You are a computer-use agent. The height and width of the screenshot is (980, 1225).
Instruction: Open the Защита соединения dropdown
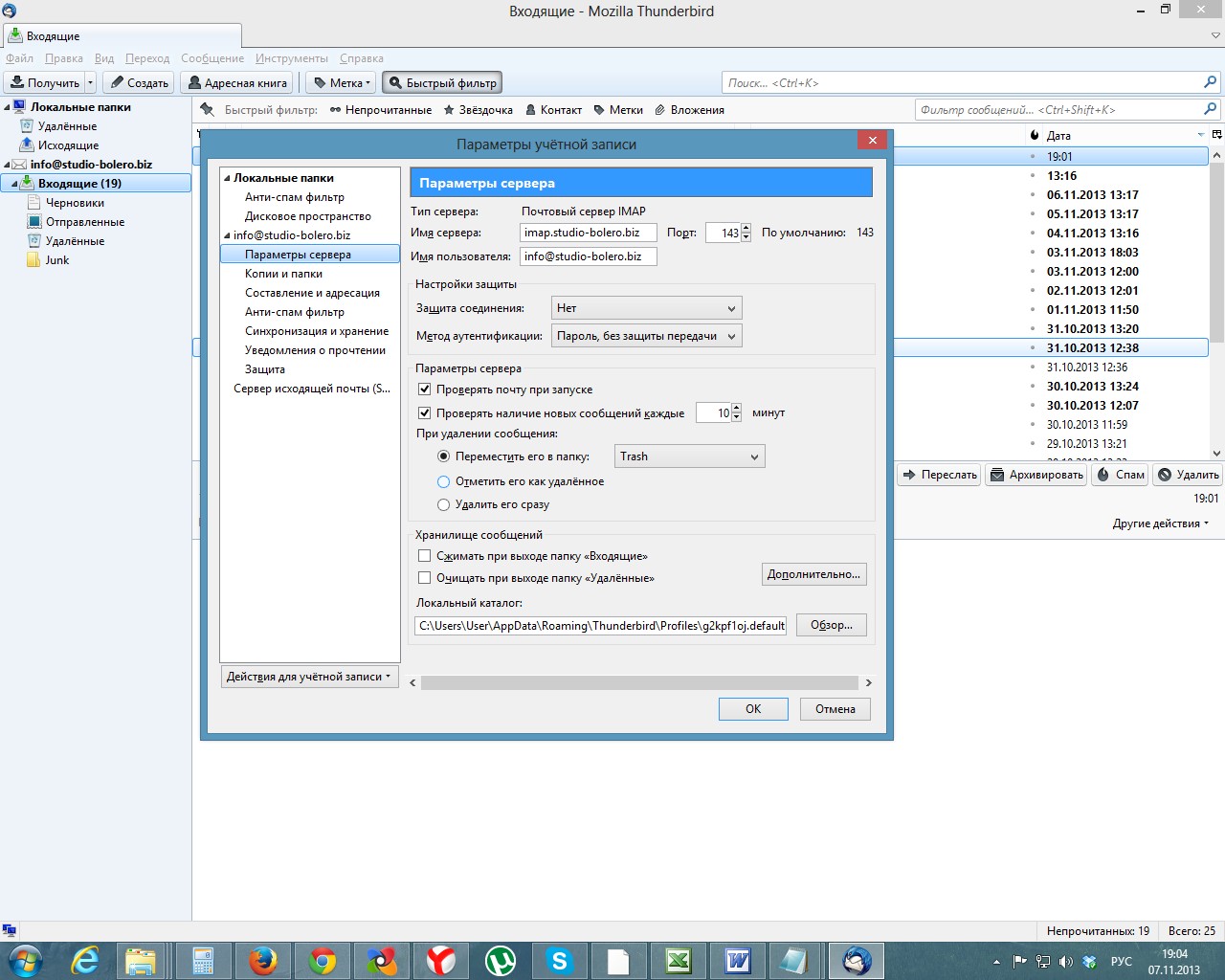(647, 308)
